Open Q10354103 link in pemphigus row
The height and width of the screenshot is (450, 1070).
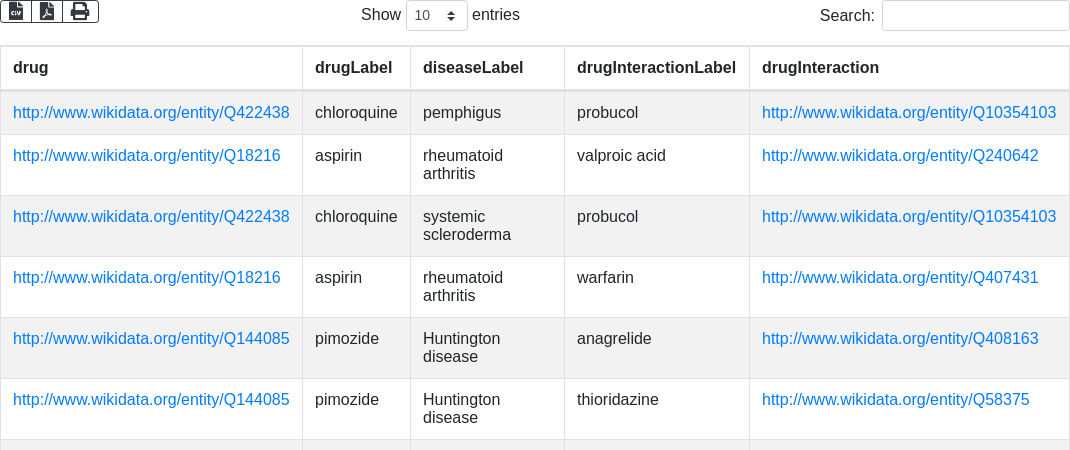[x=908, y=113]
